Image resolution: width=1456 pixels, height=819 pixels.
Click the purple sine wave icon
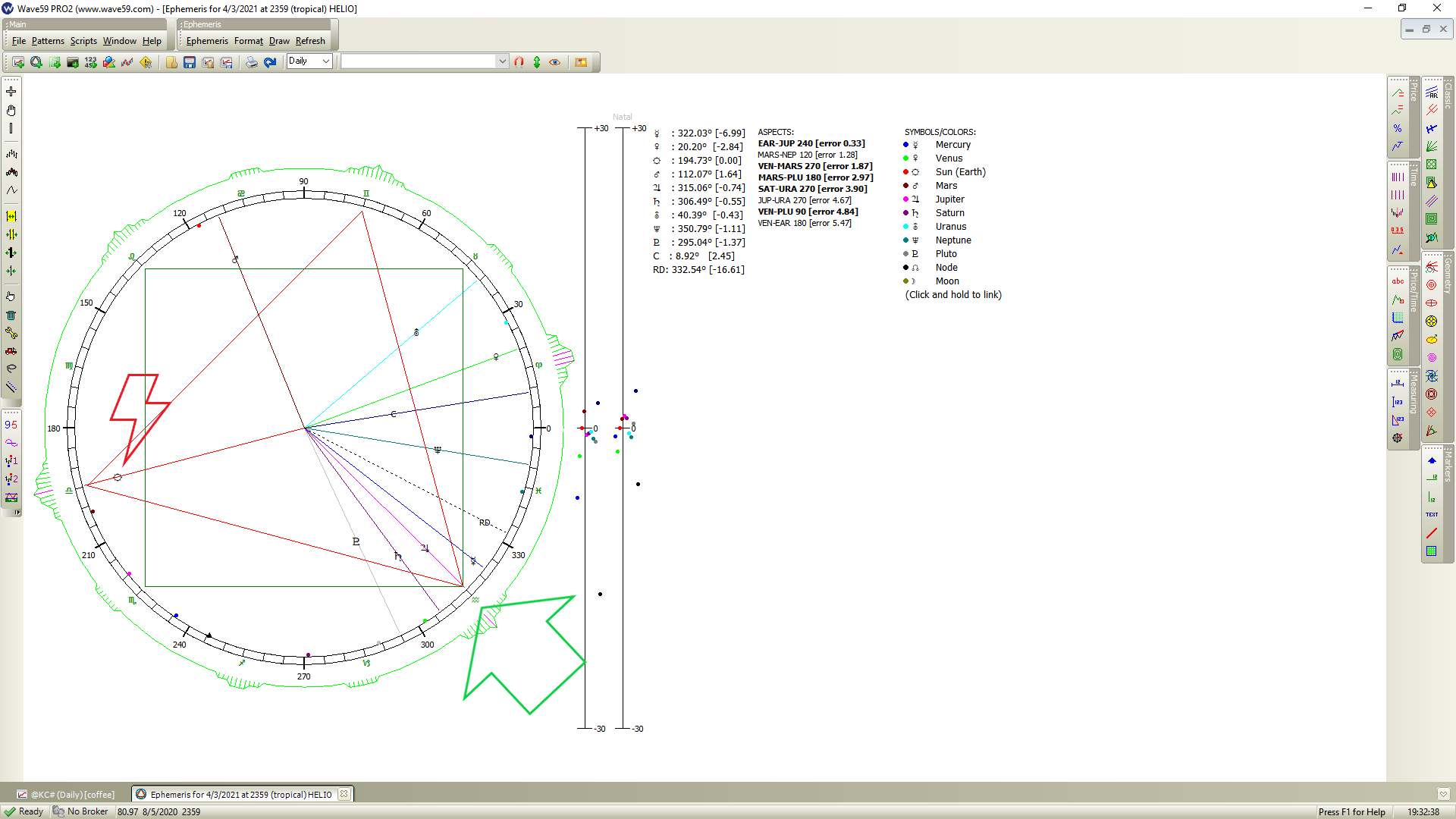[x=11, y=443]
